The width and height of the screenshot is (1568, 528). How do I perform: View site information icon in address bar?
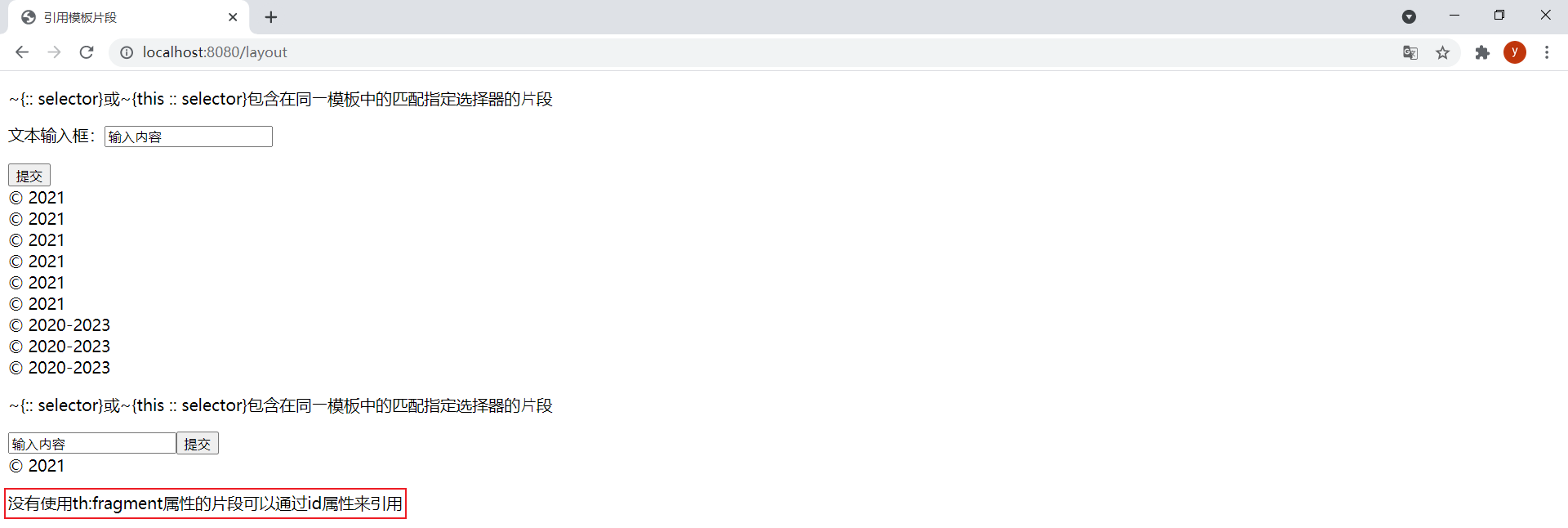click(x=127, y=52)
